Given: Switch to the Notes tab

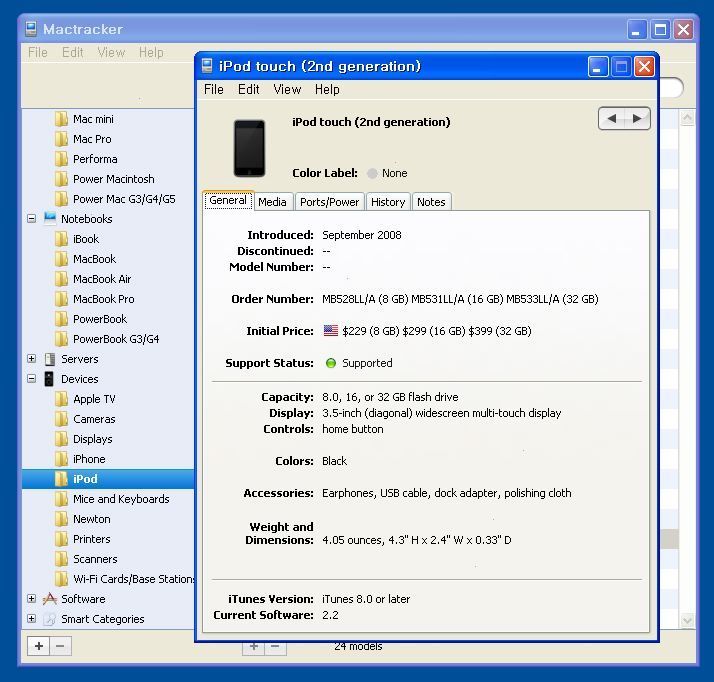Looking at the screenshot, I should (x=431, y=202).
